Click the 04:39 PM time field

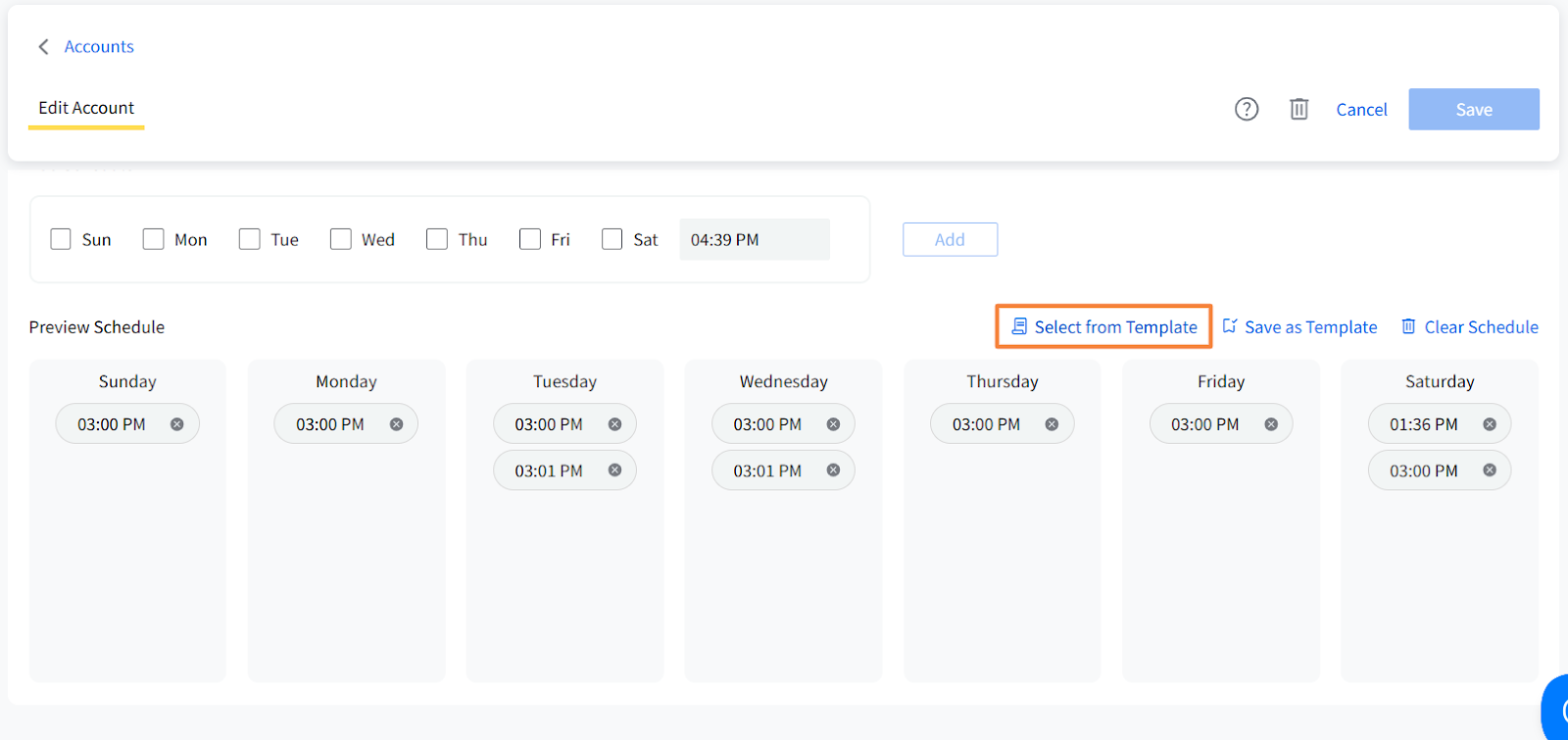click(754, 239)
